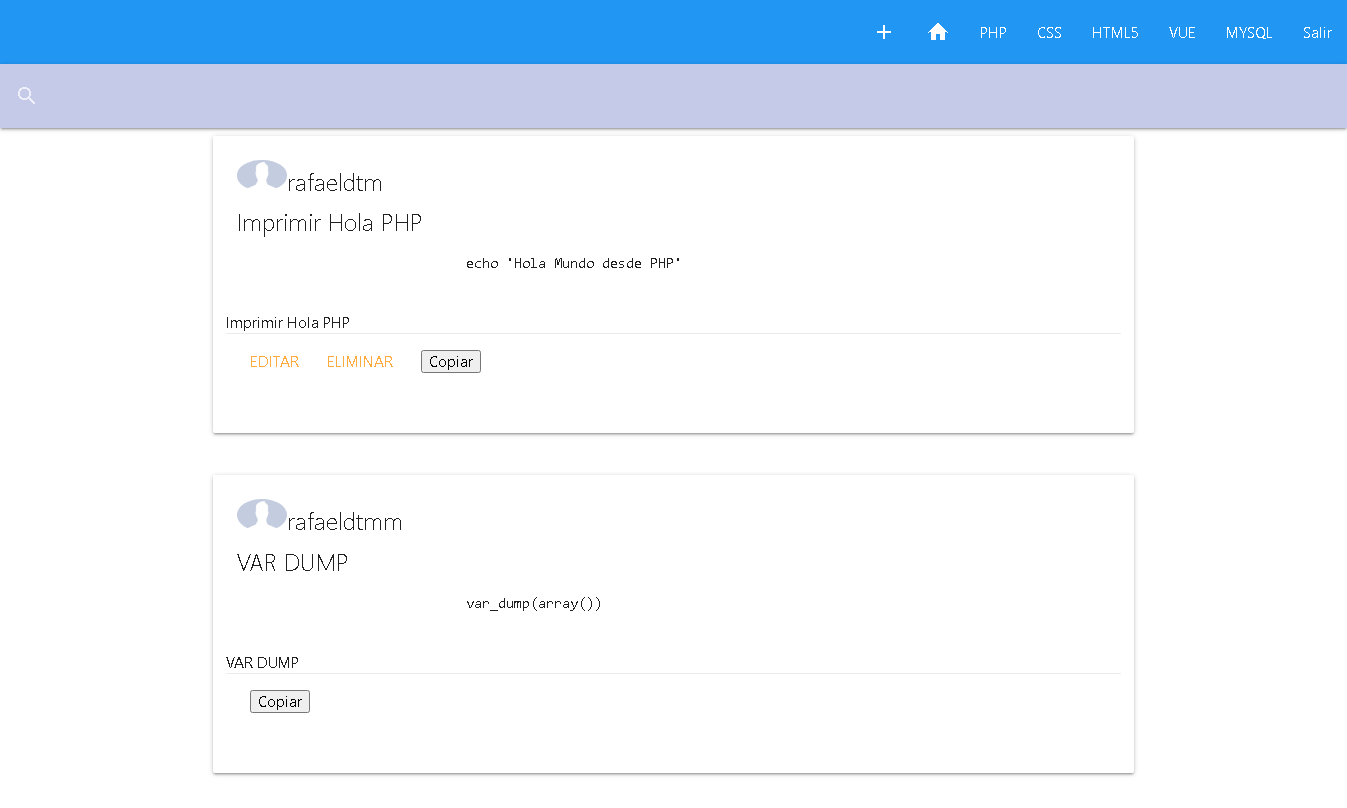Viewport: 1347px width, 808px height.
Task: Copy the echo Hola Mundo snippet
Action: click(451, 362)
